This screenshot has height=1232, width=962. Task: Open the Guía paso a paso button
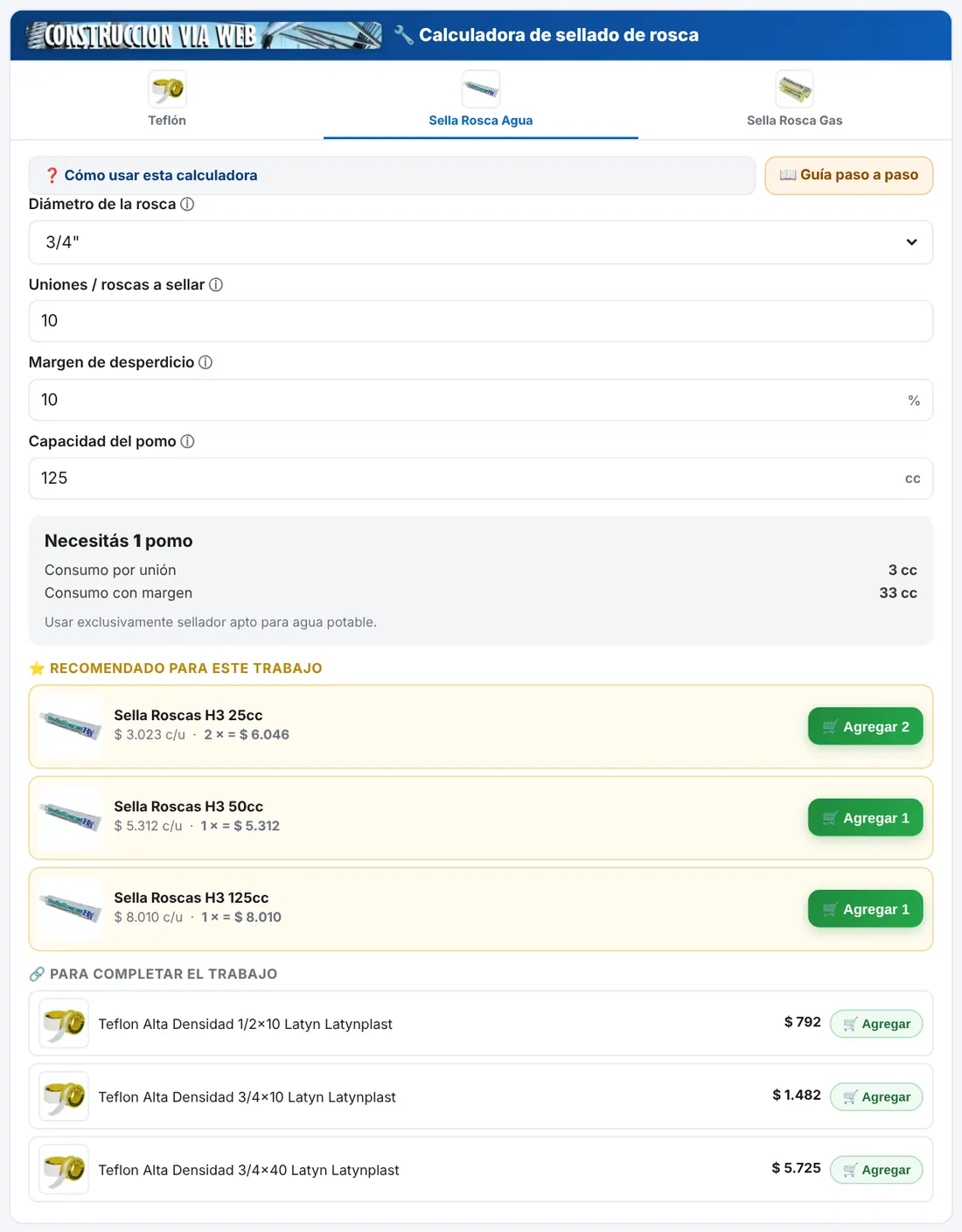point(849,175)
